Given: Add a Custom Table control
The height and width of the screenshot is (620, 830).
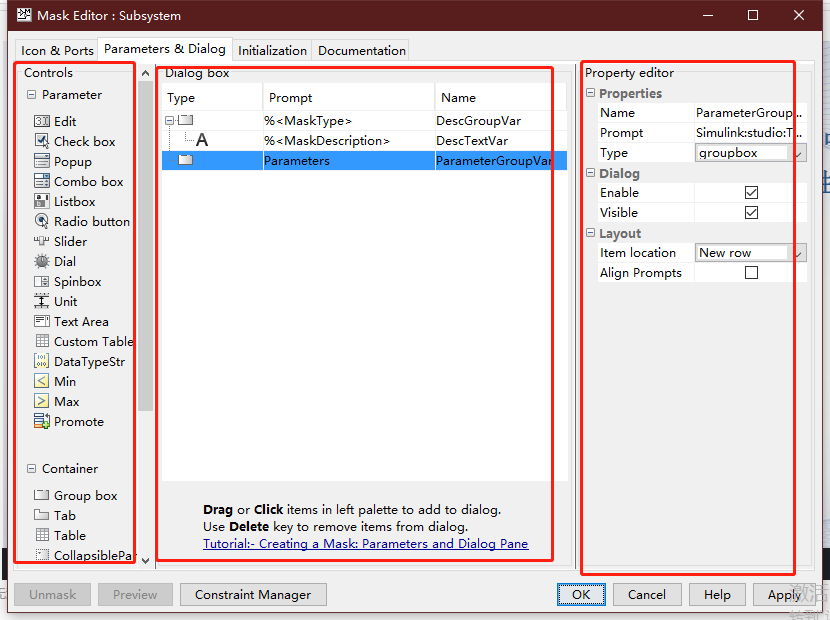Looking at the screenshot, I should [x=84, y=342].
